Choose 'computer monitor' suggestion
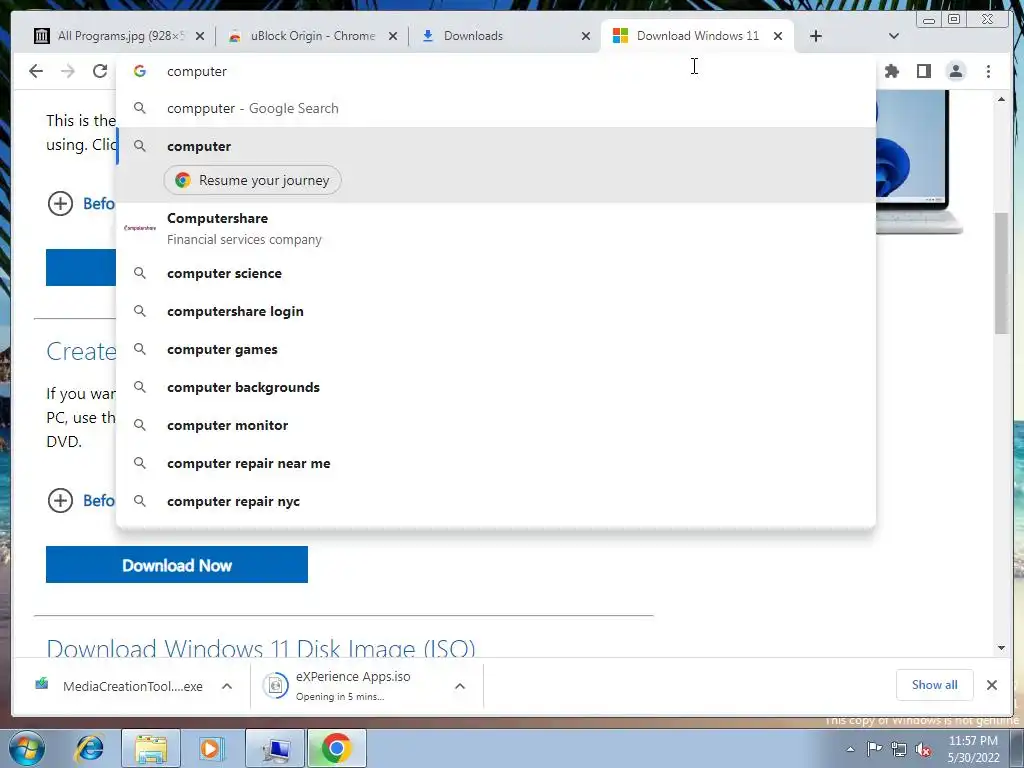The image size is (1024, 768). (x=496, y=425)
